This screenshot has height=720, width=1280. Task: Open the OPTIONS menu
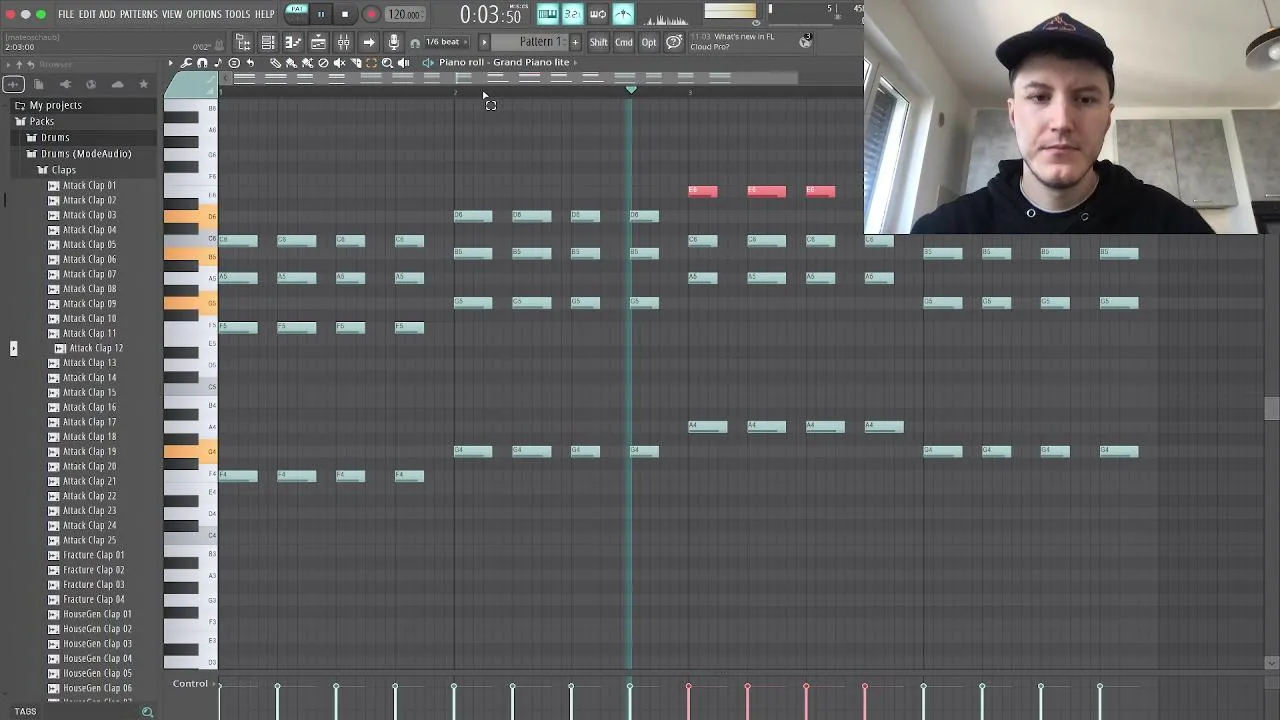point(204,14)
